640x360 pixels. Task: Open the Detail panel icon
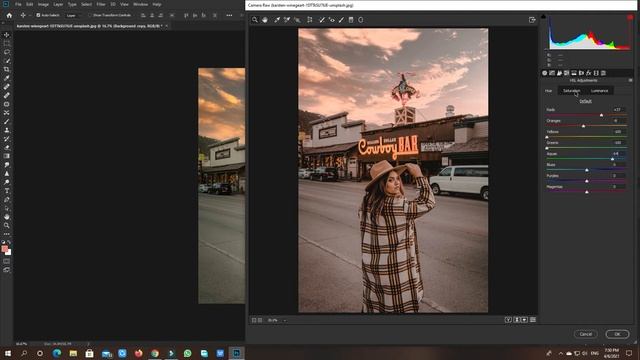point(559,73)
